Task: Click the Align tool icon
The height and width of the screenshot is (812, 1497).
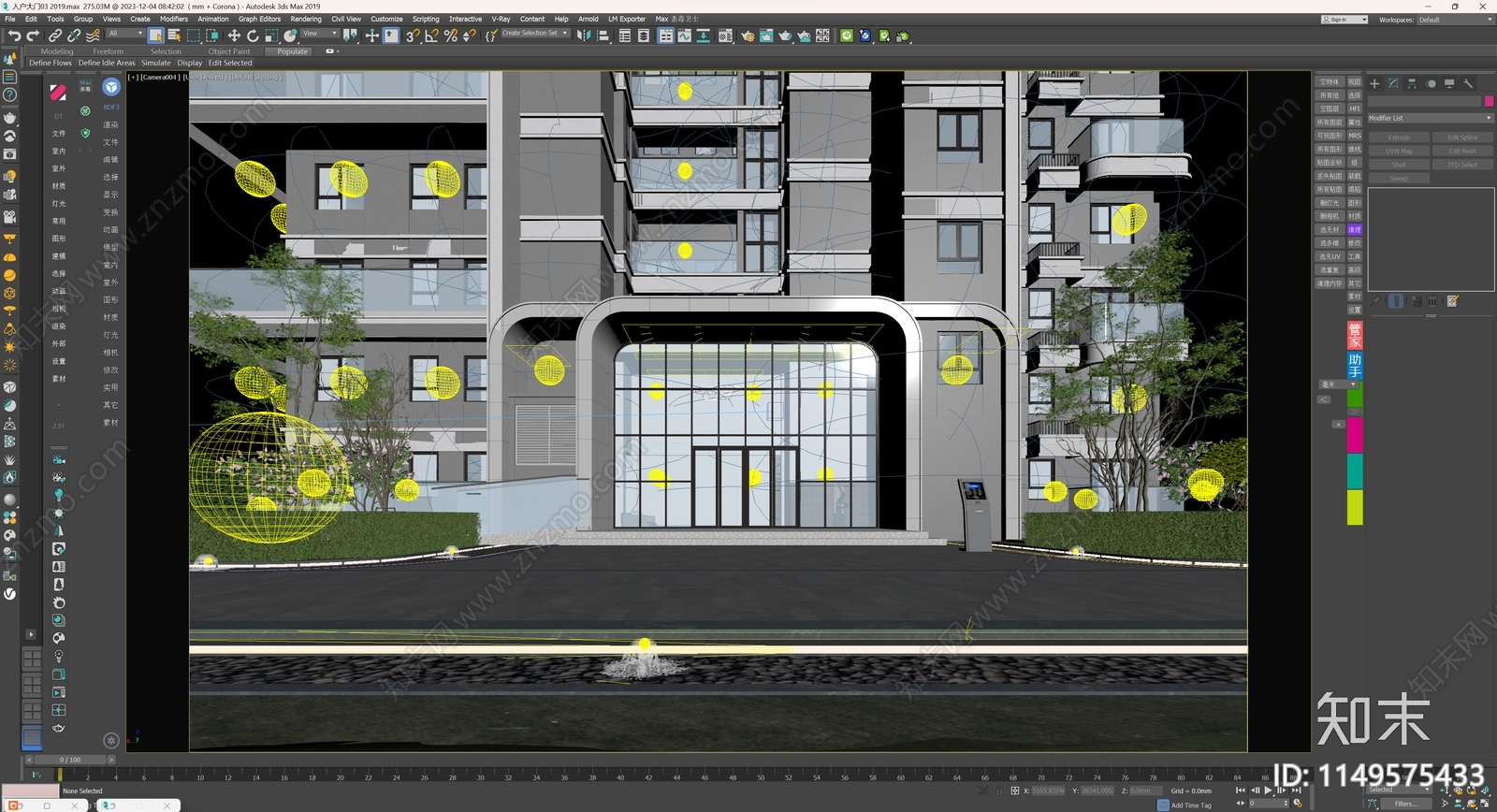Action: tap(603, 36)
